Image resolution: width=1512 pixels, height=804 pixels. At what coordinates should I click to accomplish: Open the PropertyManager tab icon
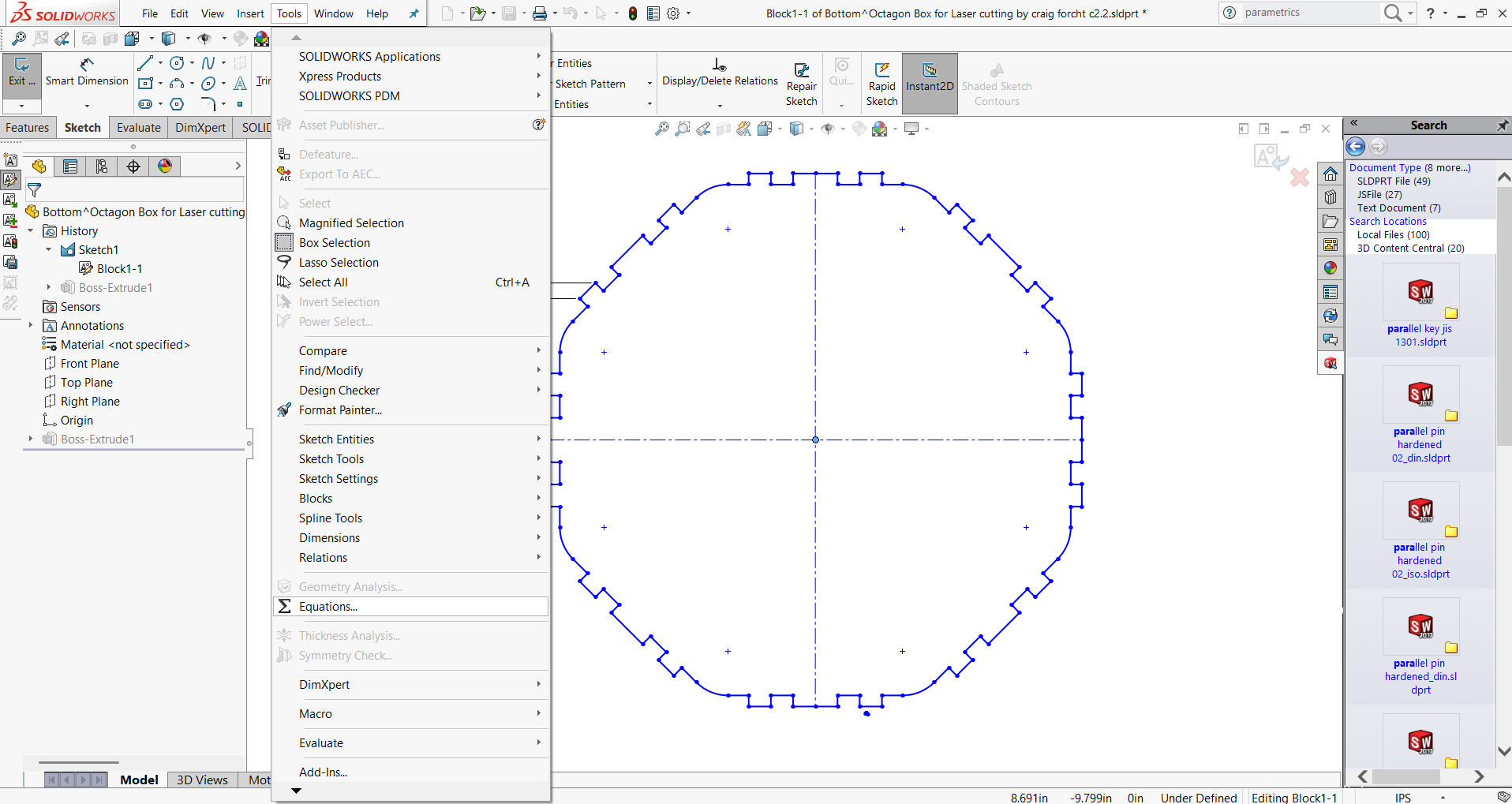coord(70,166)
